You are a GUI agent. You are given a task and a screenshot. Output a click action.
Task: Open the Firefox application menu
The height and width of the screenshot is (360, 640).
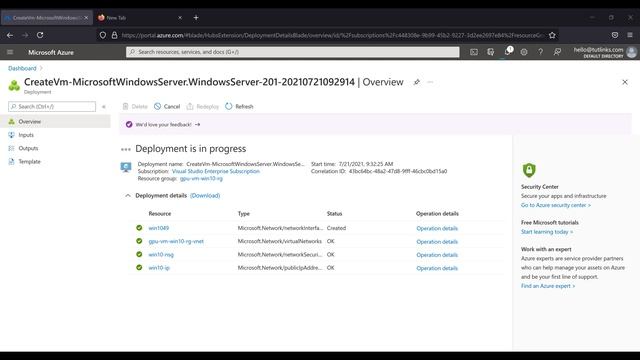point(630,35)
